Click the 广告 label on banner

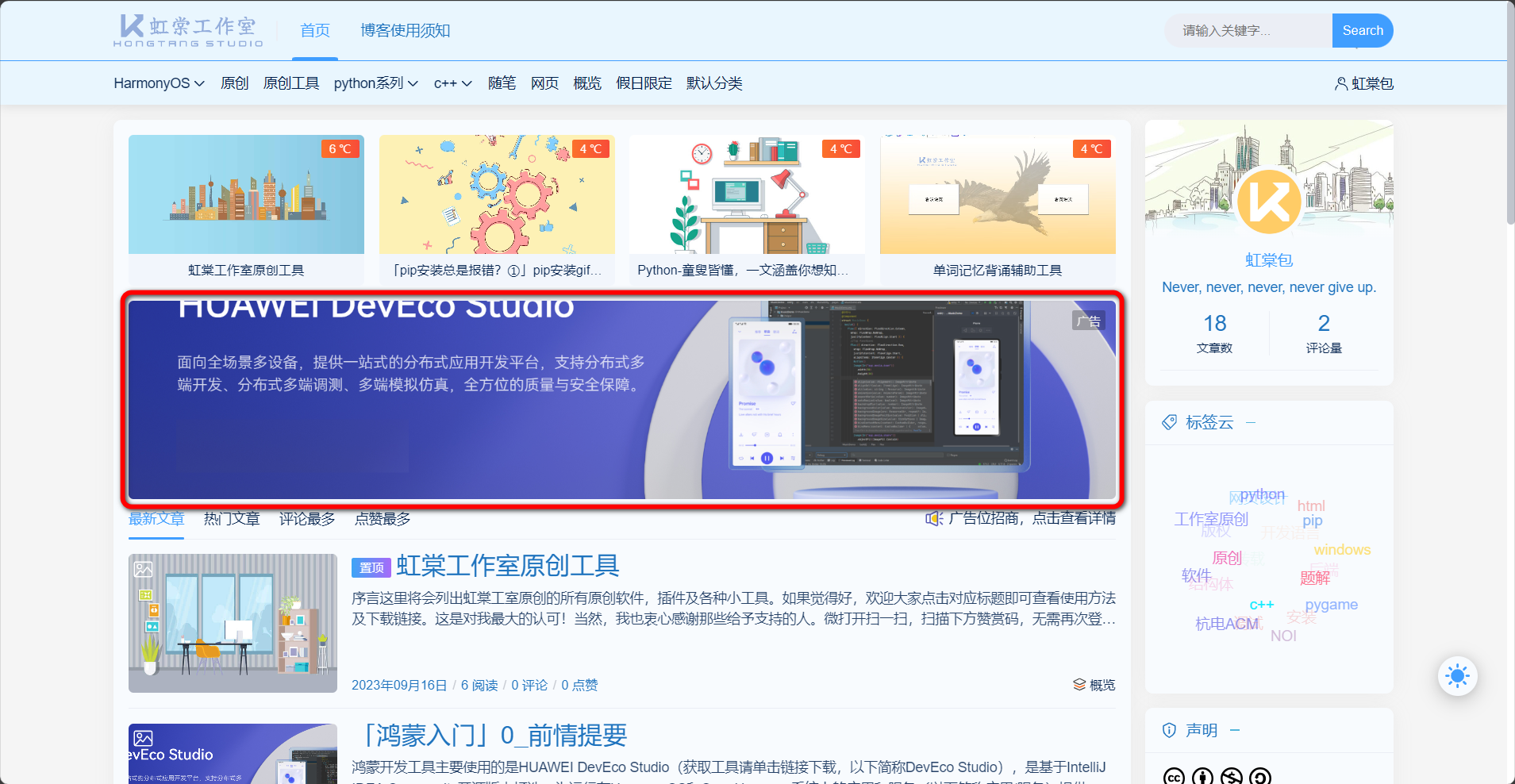pyautogui.click(x=1089, y=321)
